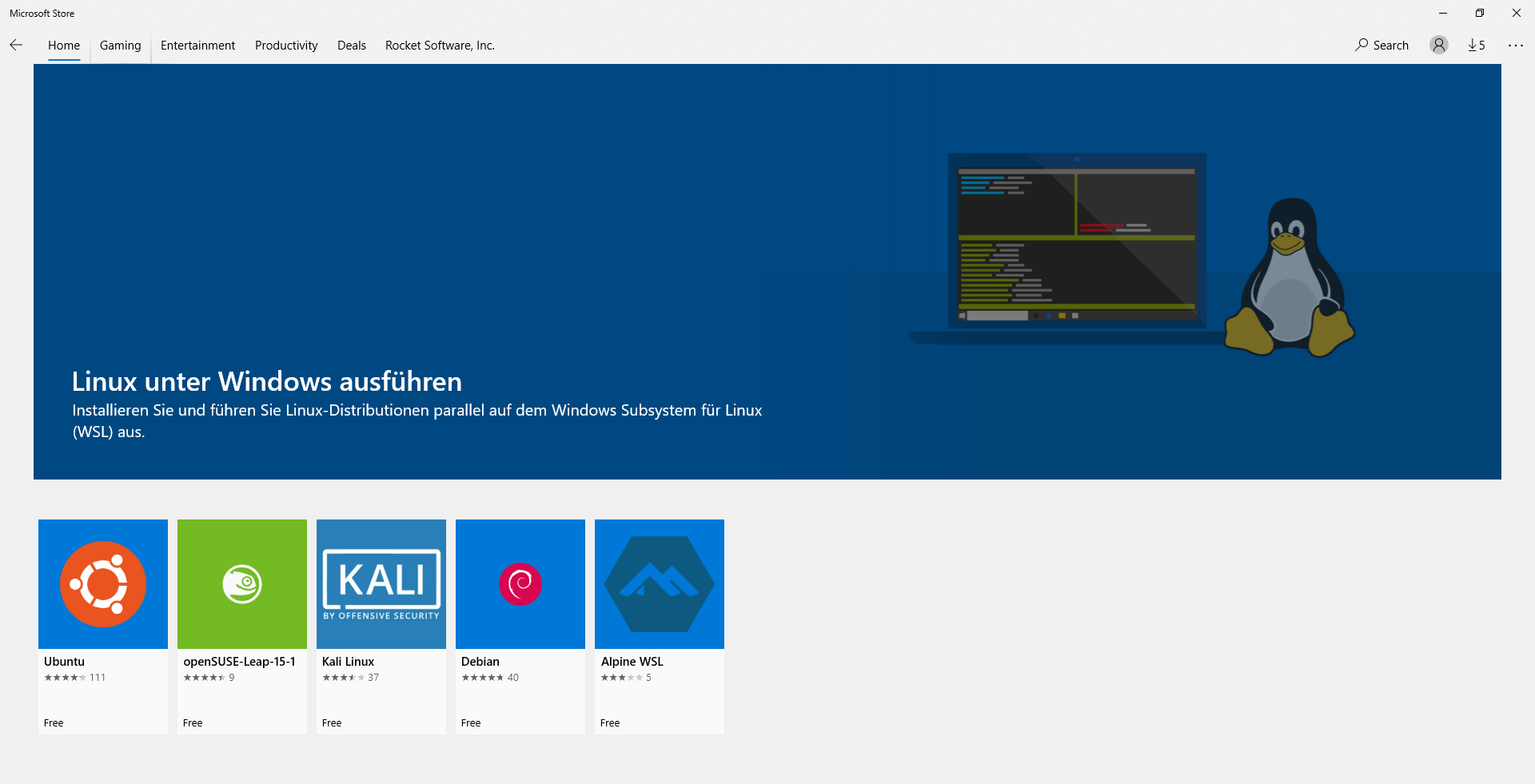The height and width of the screenshot is (784, 1535).
Task: Click the 'Linux unter Windows ausführen' headline
Action: click(x=267, y=382)
